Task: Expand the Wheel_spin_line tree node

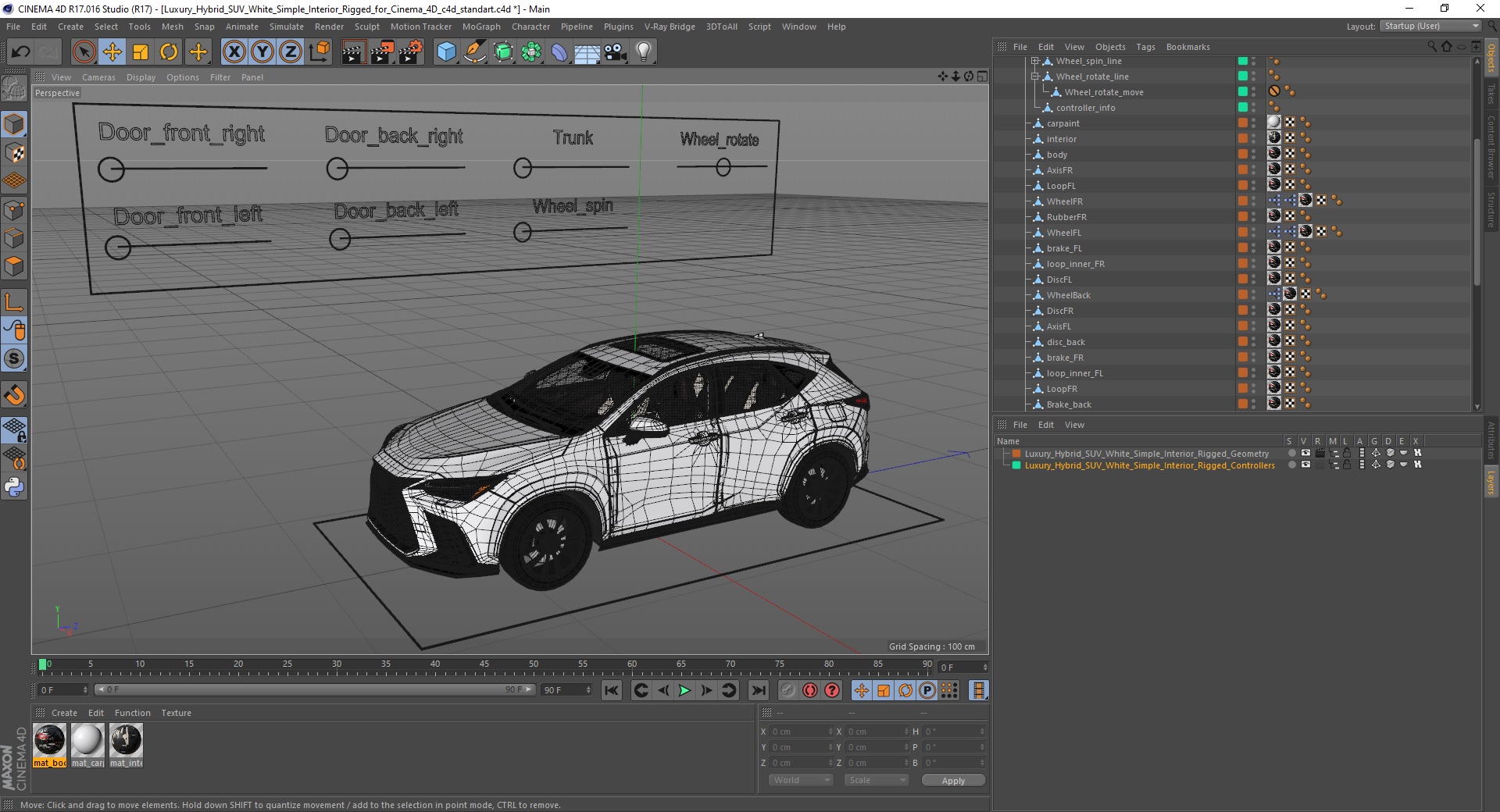Action: coord(1034,61)
